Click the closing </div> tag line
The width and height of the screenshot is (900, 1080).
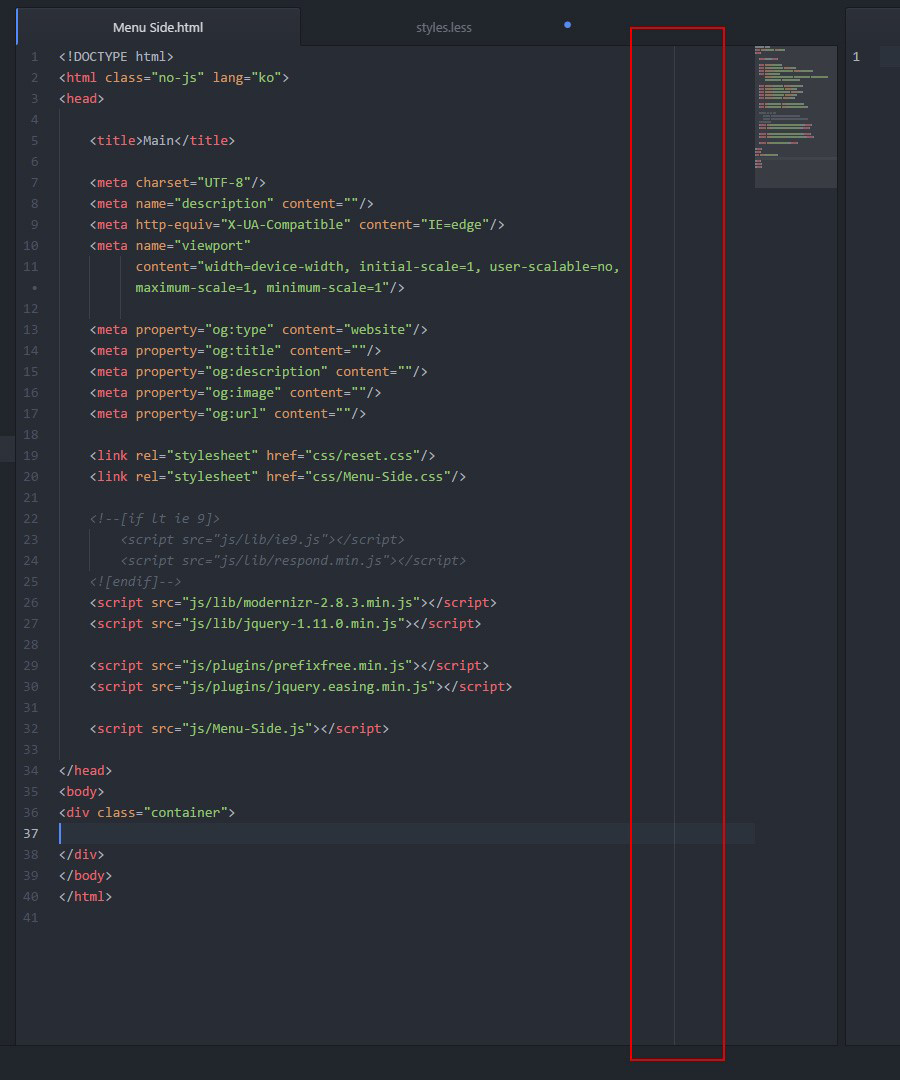click(x=81, y=855)
